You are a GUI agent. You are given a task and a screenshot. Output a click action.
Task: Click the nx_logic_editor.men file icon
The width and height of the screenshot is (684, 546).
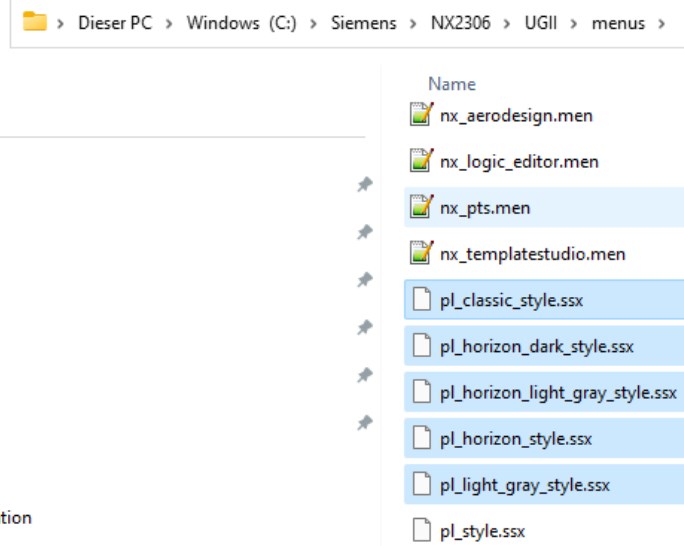[421, 160]
